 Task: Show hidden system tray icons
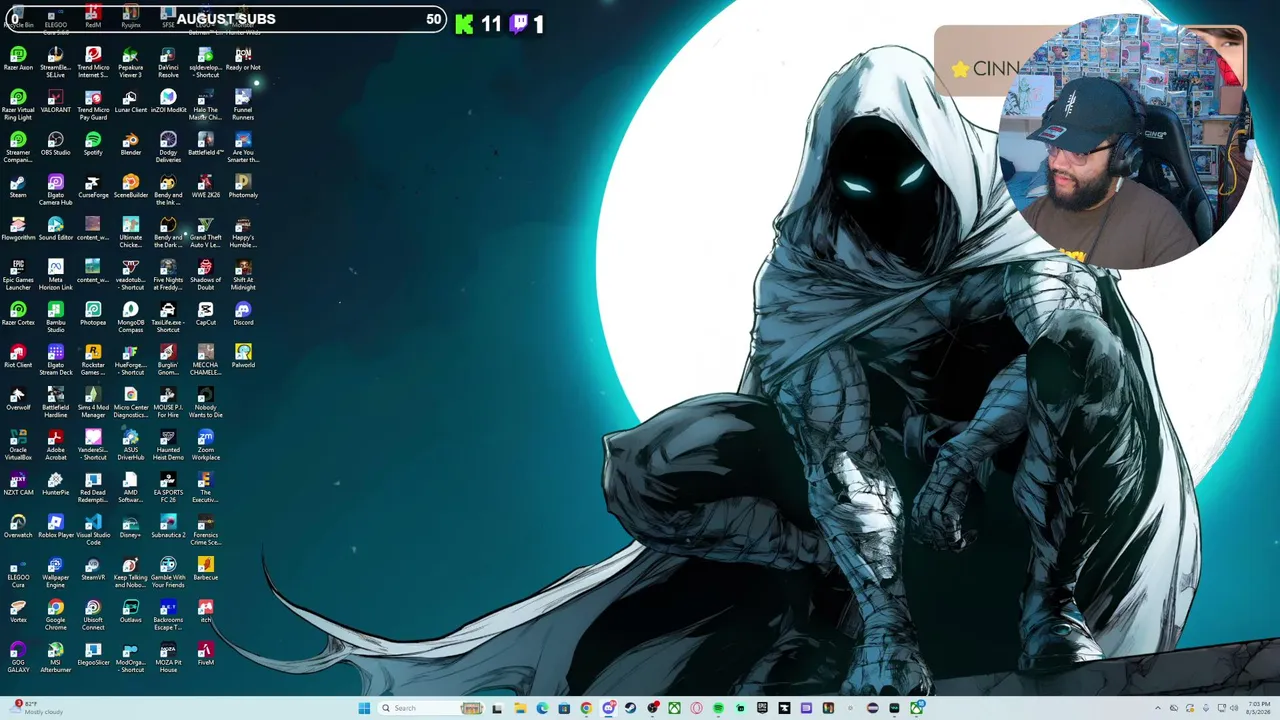point(1158,708)
